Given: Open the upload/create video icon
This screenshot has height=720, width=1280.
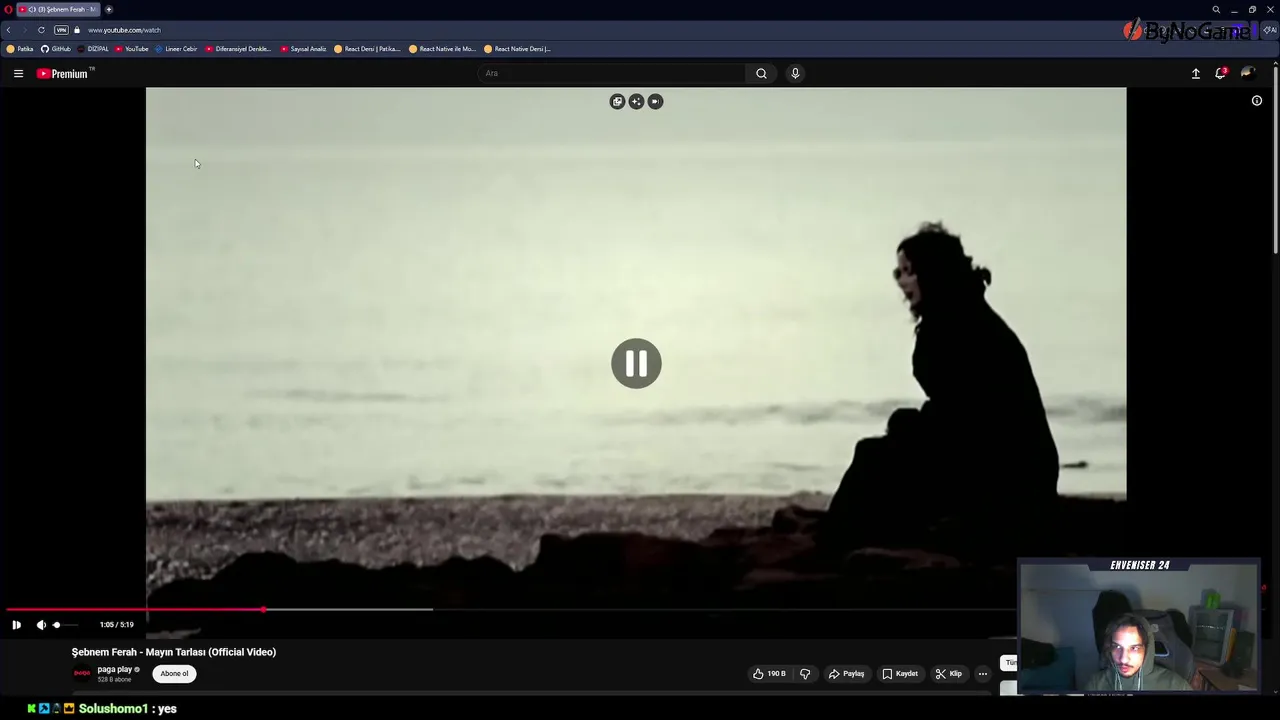Looking at the screenshot, I should point(1195,73).
